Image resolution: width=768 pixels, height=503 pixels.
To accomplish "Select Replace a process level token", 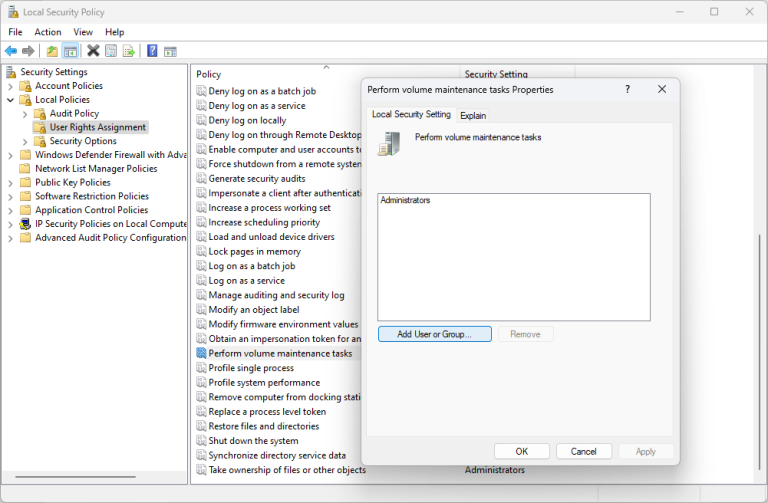I will pos(267,411).
